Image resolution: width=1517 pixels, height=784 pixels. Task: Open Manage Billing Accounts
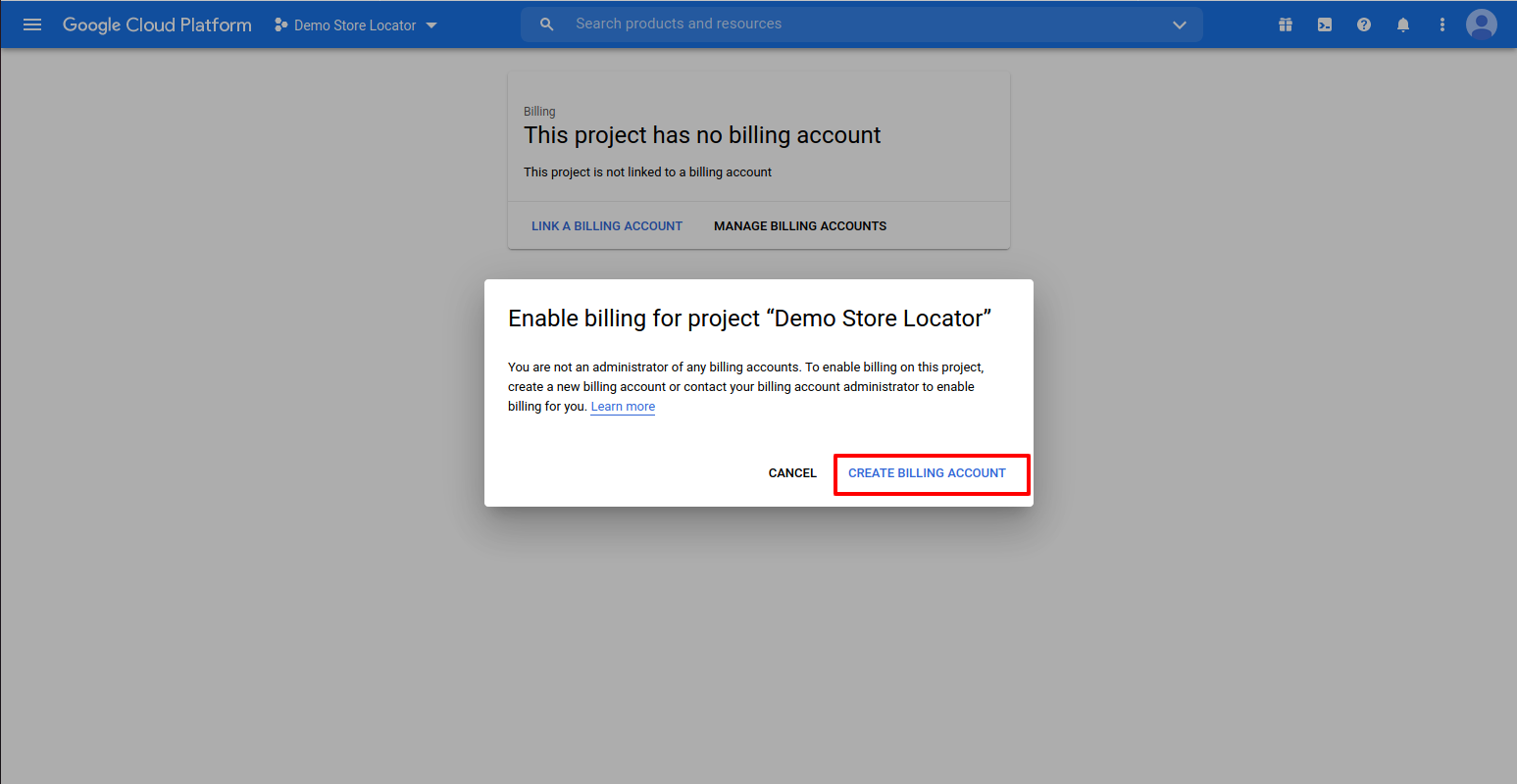pos(800,226)
